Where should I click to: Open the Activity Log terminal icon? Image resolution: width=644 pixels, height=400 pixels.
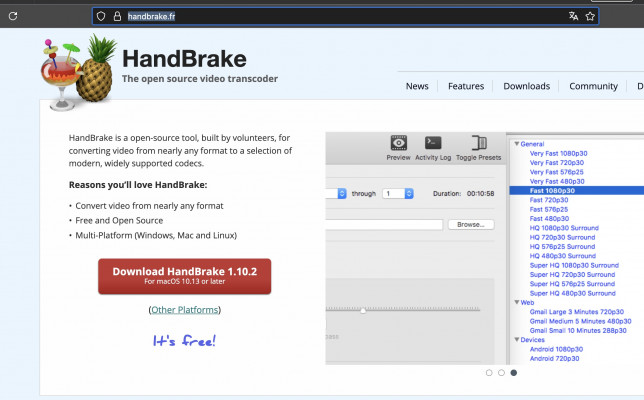(433, 144)
